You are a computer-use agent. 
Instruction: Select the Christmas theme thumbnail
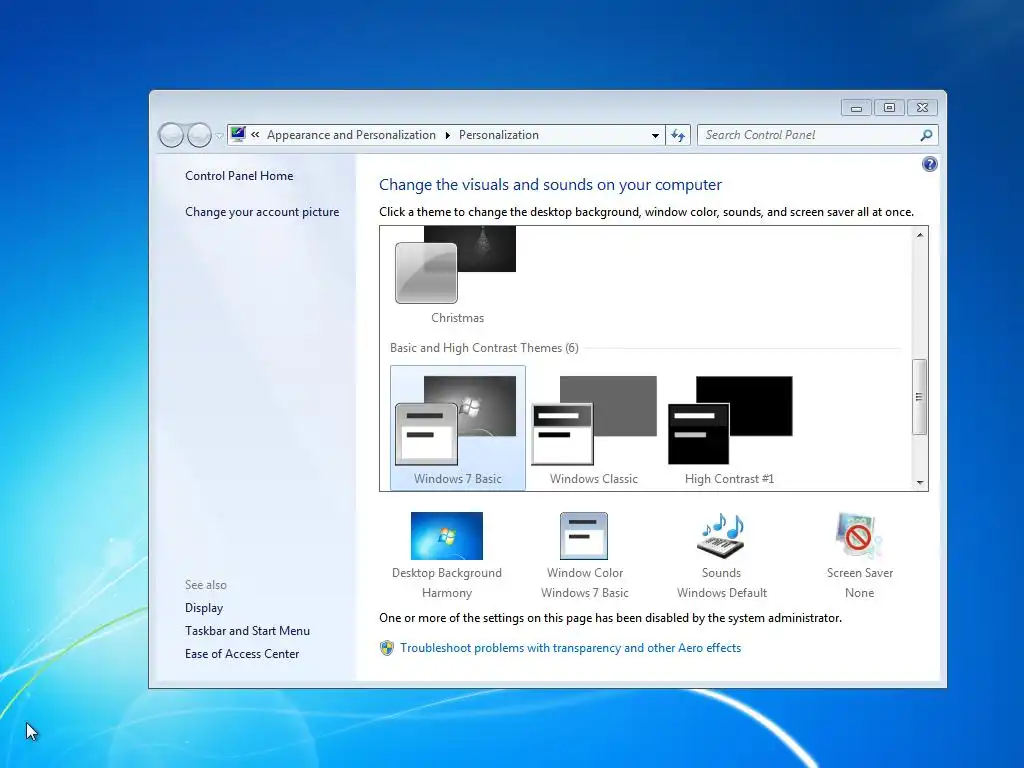click(x=456, y=264)
